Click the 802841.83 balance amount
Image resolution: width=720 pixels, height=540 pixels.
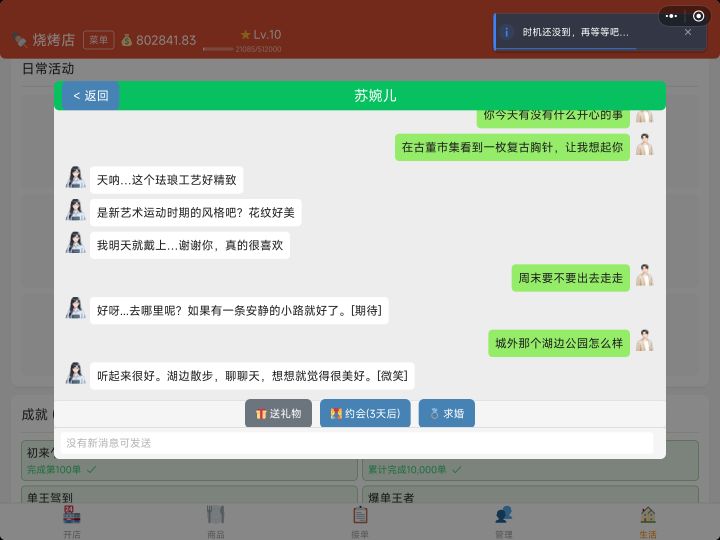[x=166, y=40]
